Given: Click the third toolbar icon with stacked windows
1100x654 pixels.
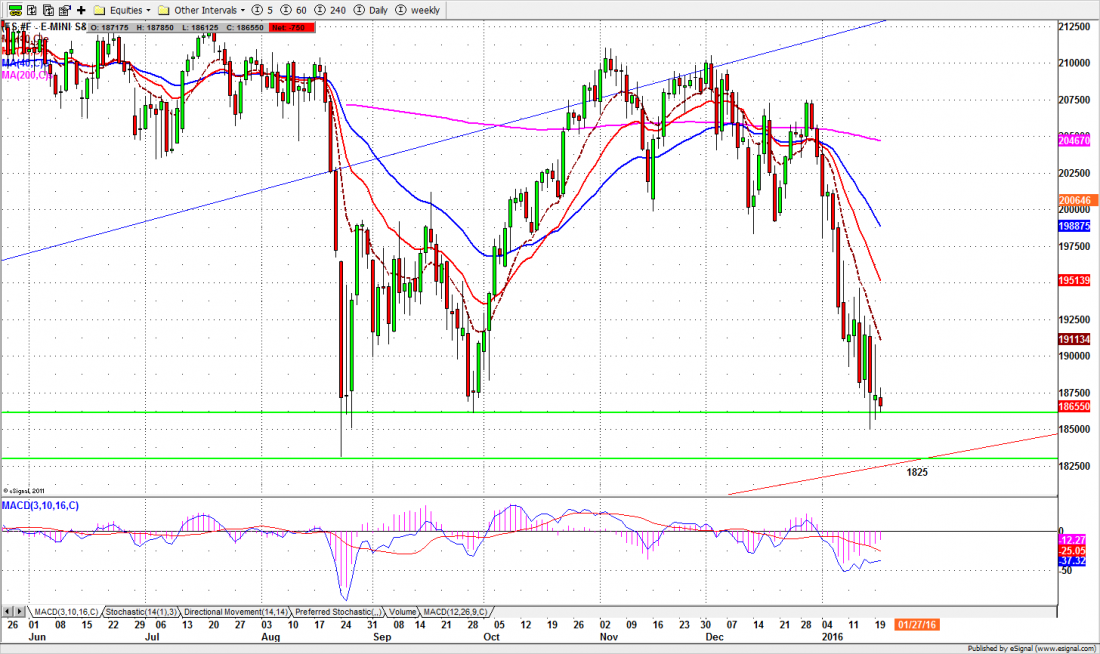Looking at the screenshot, I should click(48, 9).
